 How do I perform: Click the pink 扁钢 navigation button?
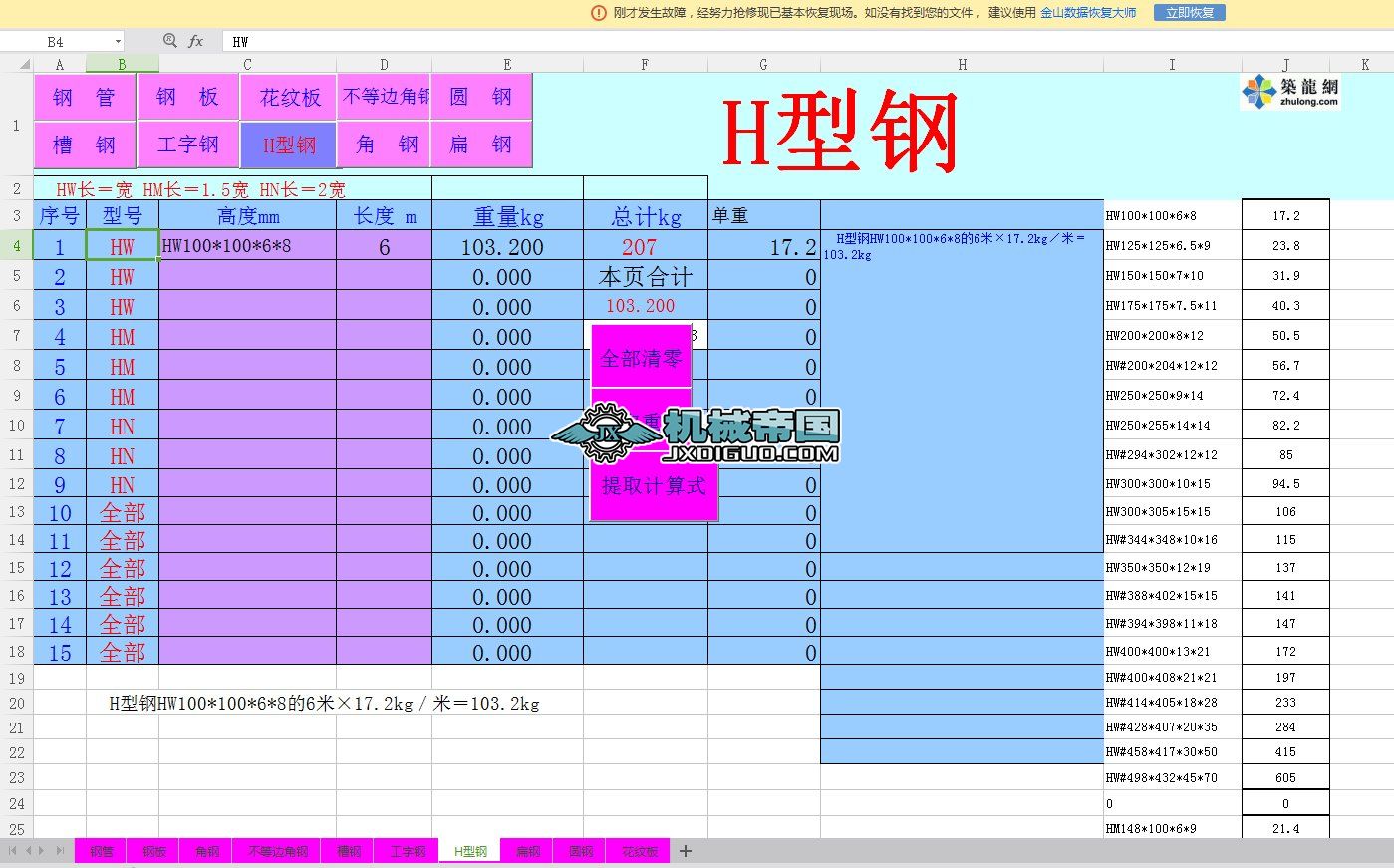point(480,145)
